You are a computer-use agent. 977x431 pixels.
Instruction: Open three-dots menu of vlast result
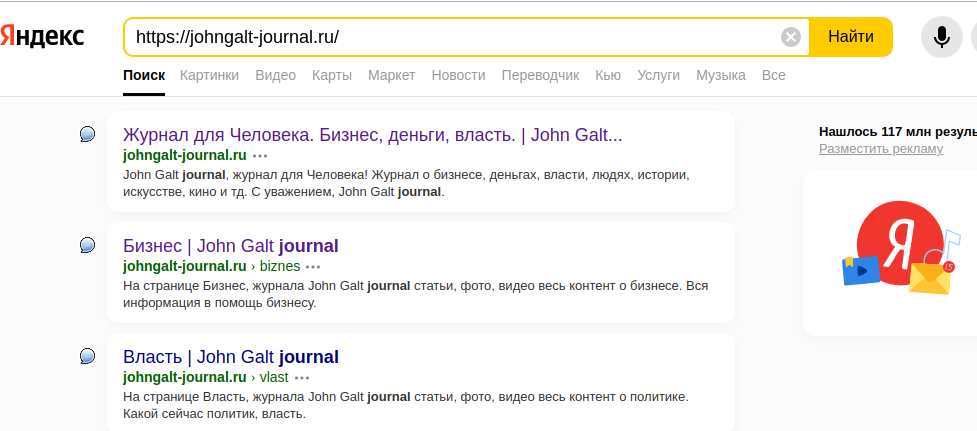point(302,378)
